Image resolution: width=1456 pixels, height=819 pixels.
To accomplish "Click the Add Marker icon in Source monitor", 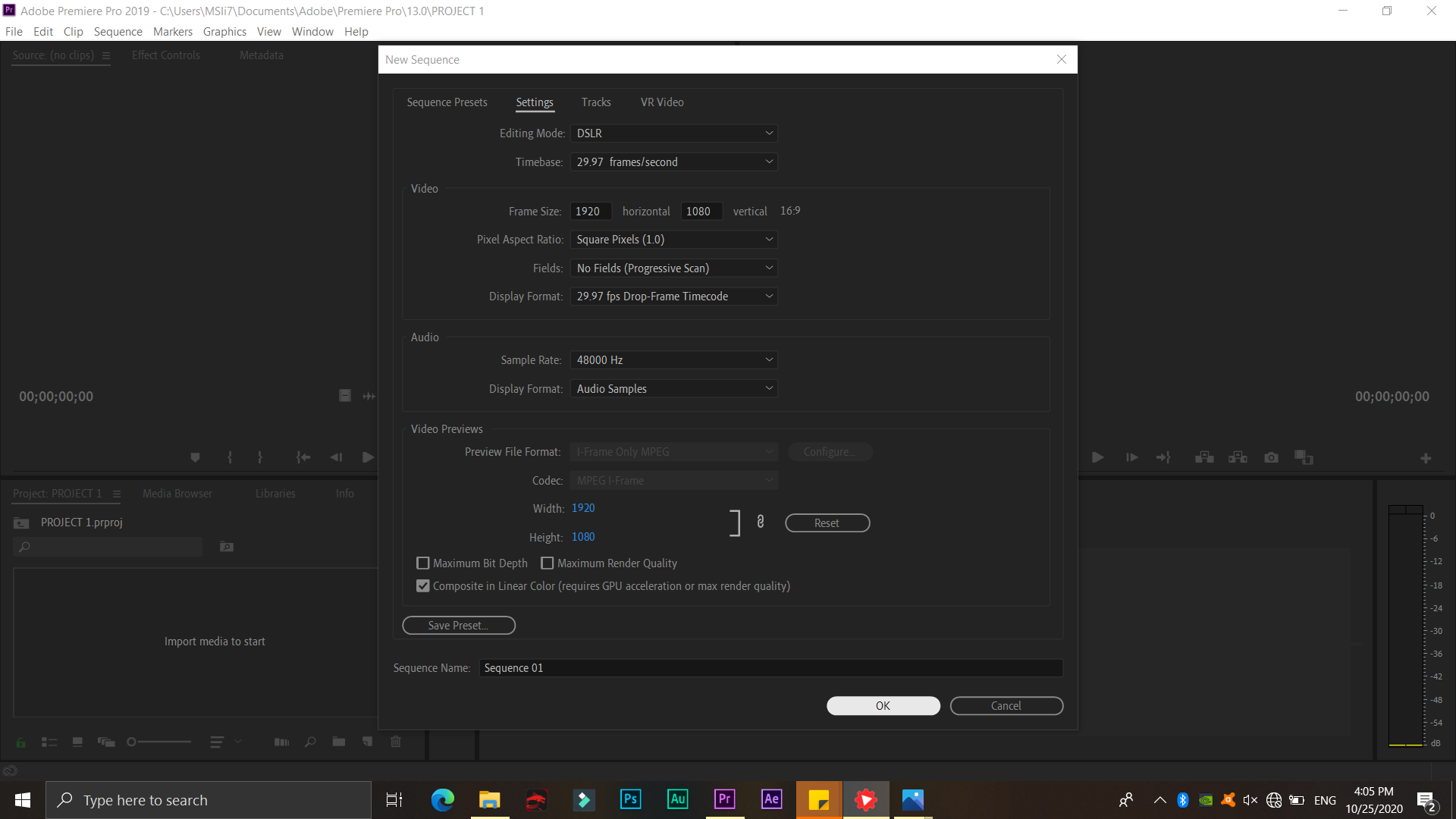I will click(195, 457).
